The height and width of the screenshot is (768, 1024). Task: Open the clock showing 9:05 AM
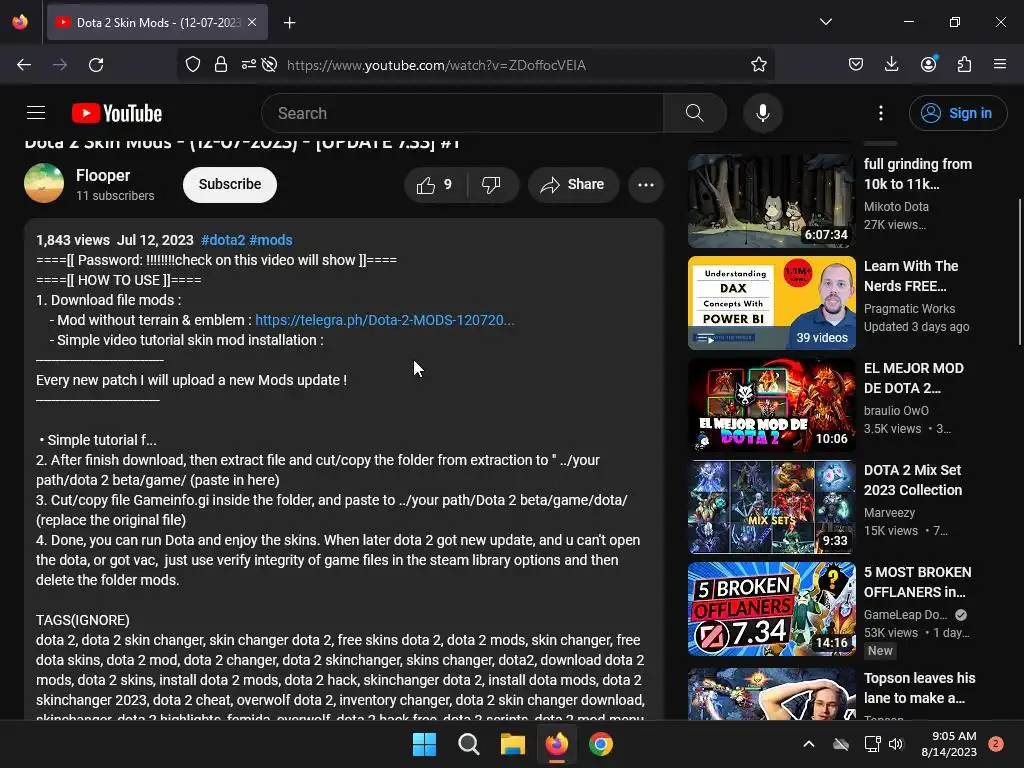[x=949, y=744]
